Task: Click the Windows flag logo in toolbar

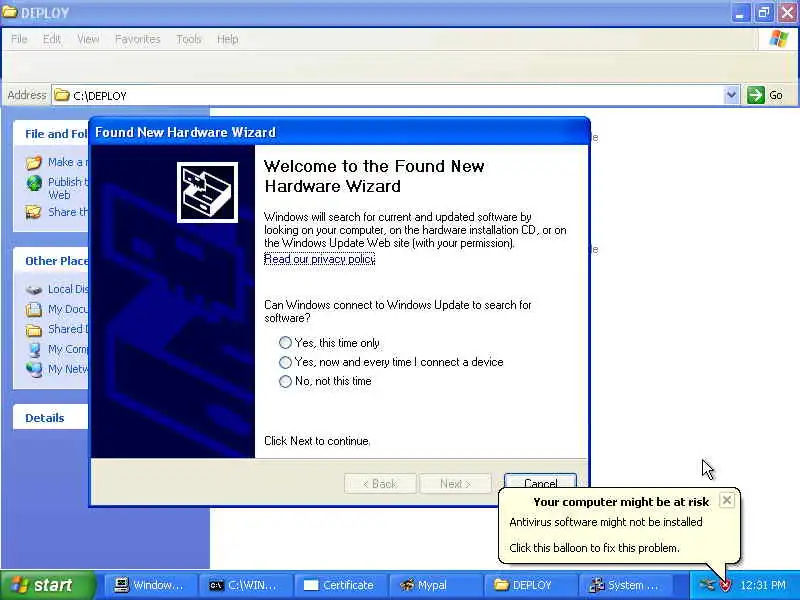Action: (779, 39)
